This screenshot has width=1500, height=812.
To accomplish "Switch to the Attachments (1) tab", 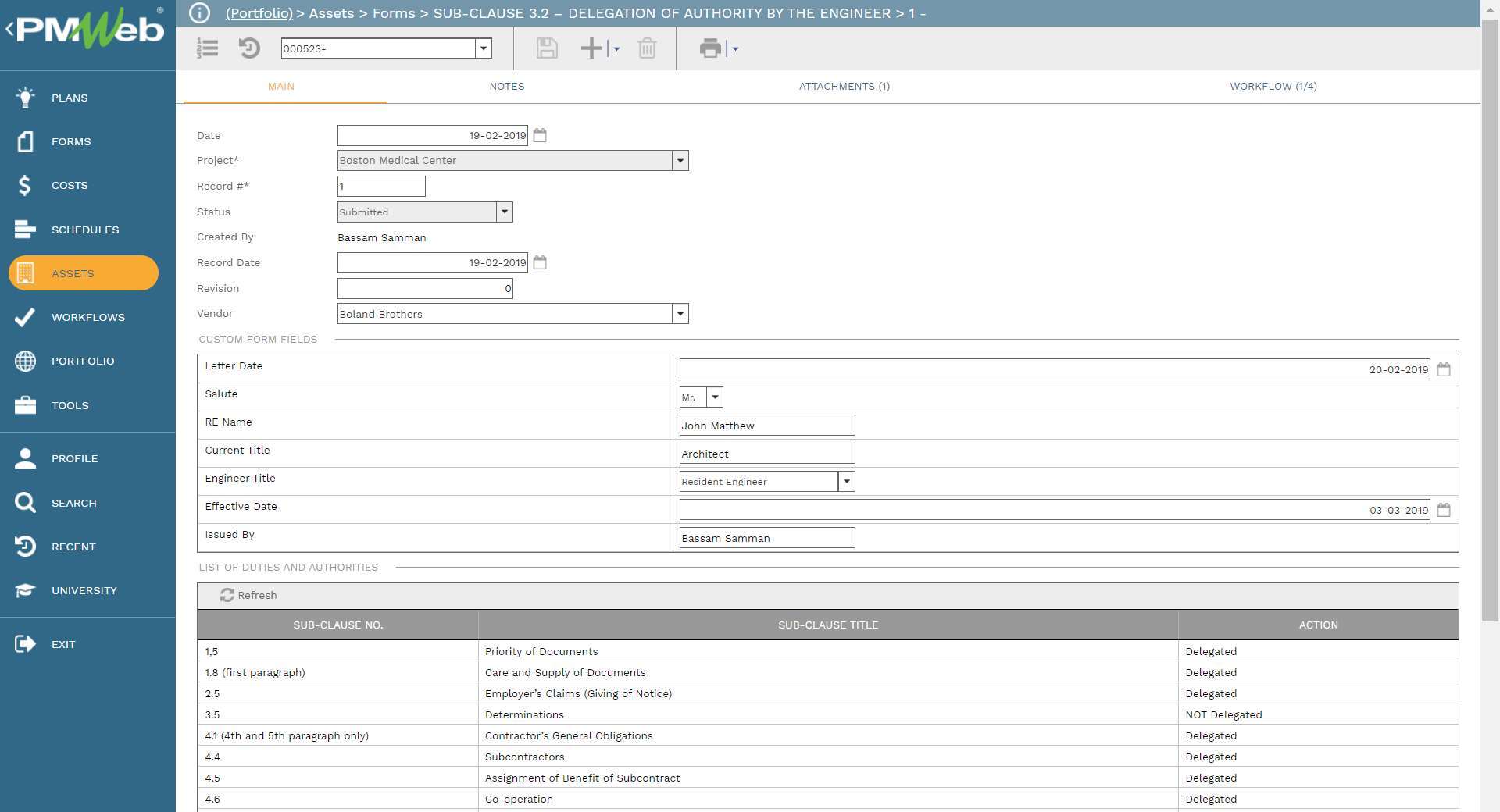I will pos(845,87).
